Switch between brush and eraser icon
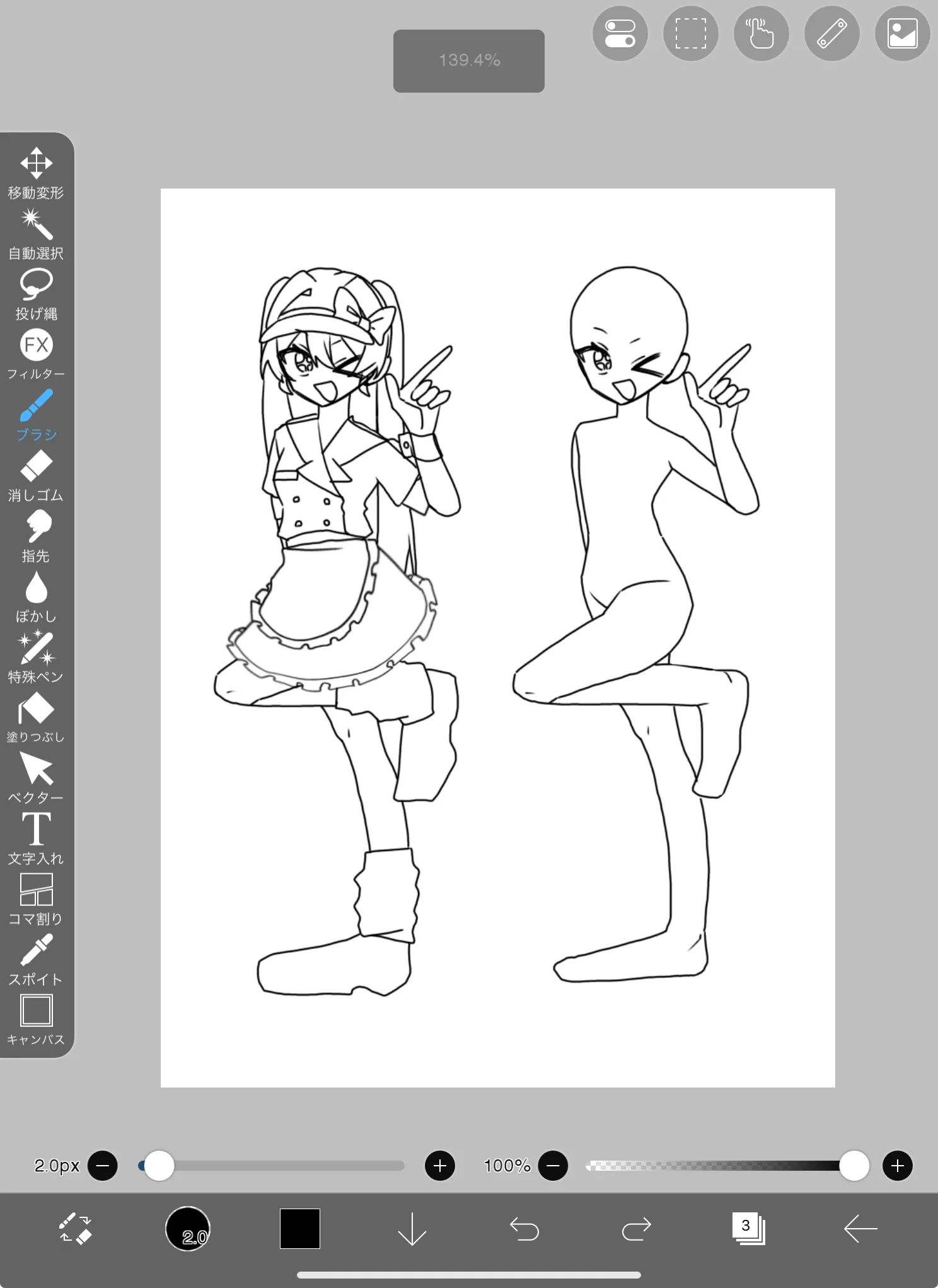Screen dimensions: 938x1288 coord(76,1229)
